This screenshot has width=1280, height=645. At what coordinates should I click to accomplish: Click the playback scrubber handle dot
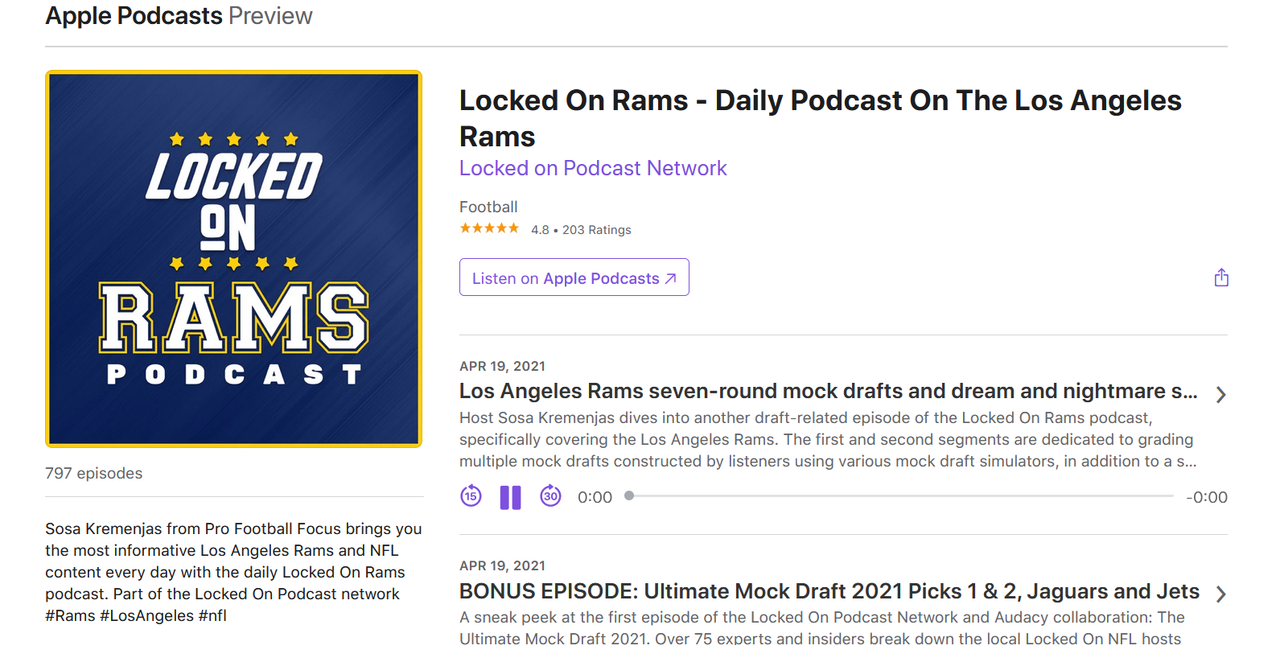(x=629, y=495)
